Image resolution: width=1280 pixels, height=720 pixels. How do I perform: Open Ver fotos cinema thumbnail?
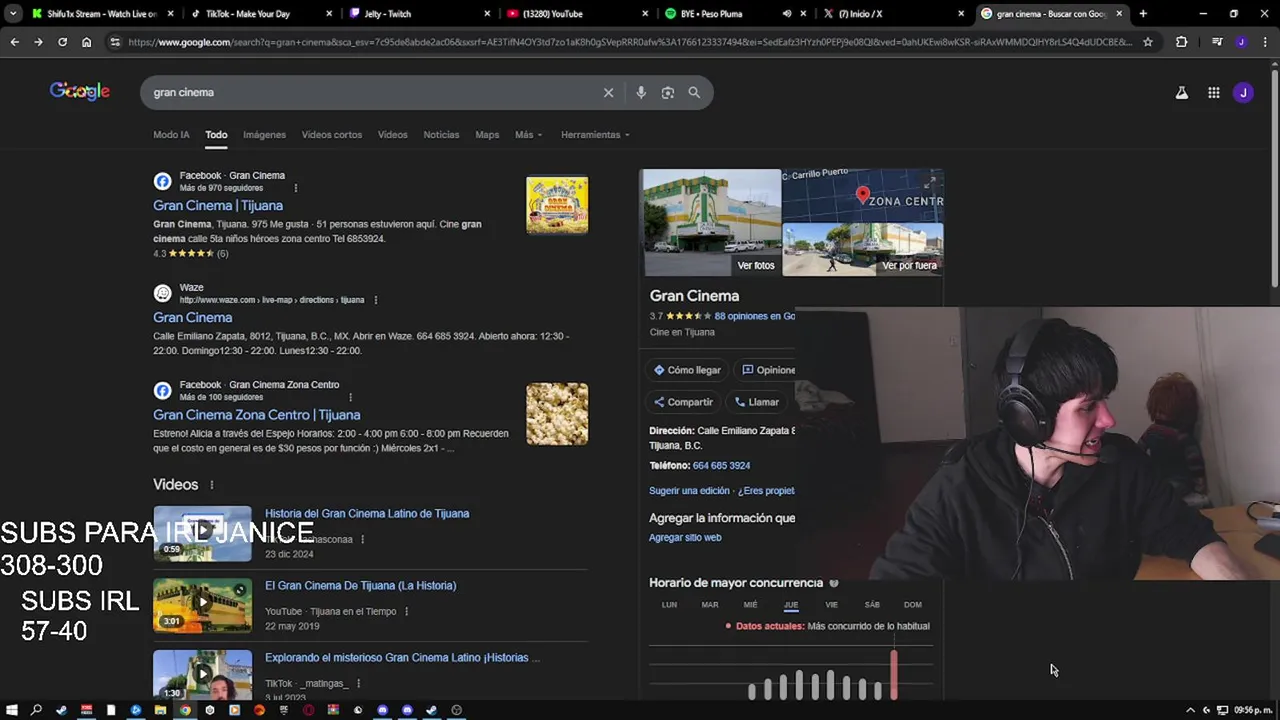tap(711, 222)
